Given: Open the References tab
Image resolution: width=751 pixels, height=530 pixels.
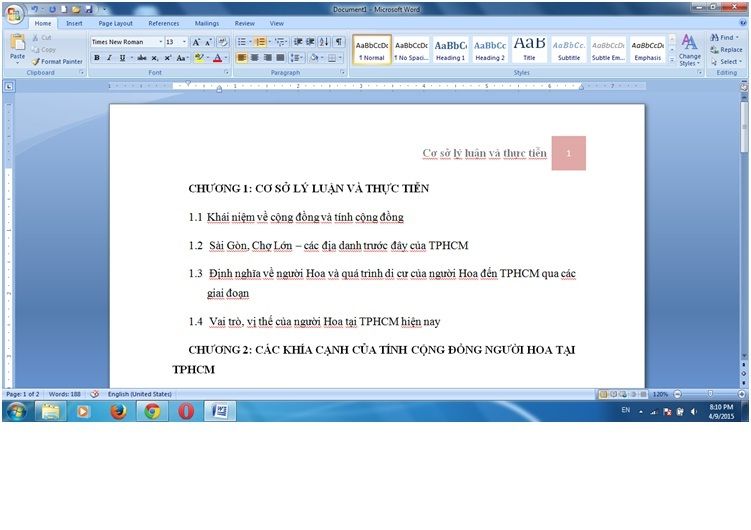Looking at the screenshot, I should click(x=163, y=23).
